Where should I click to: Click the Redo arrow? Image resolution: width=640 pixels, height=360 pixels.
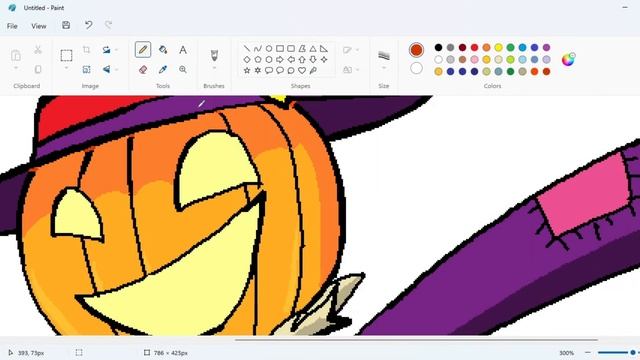tap(108, 25)
